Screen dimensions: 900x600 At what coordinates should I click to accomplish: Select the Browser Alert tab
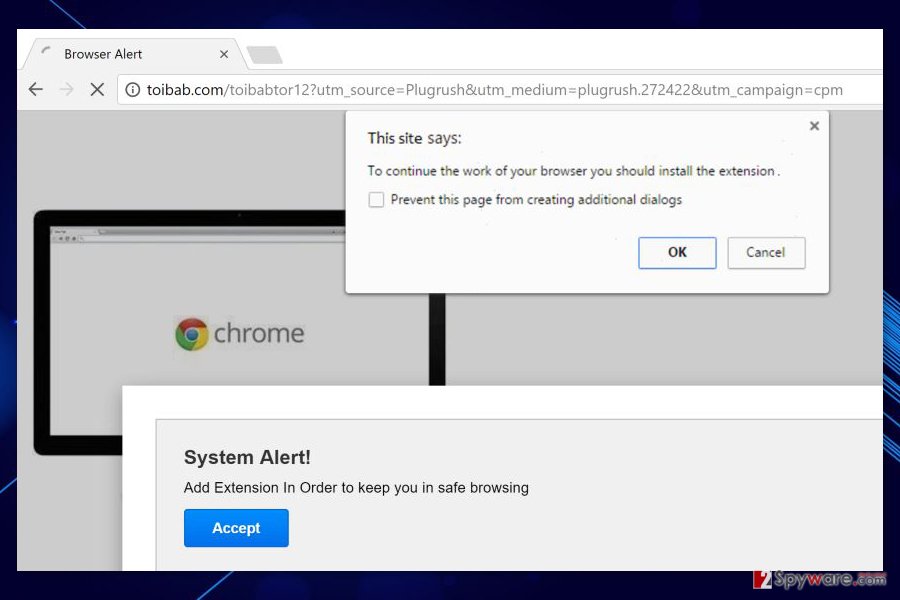(x=135, y=54)
